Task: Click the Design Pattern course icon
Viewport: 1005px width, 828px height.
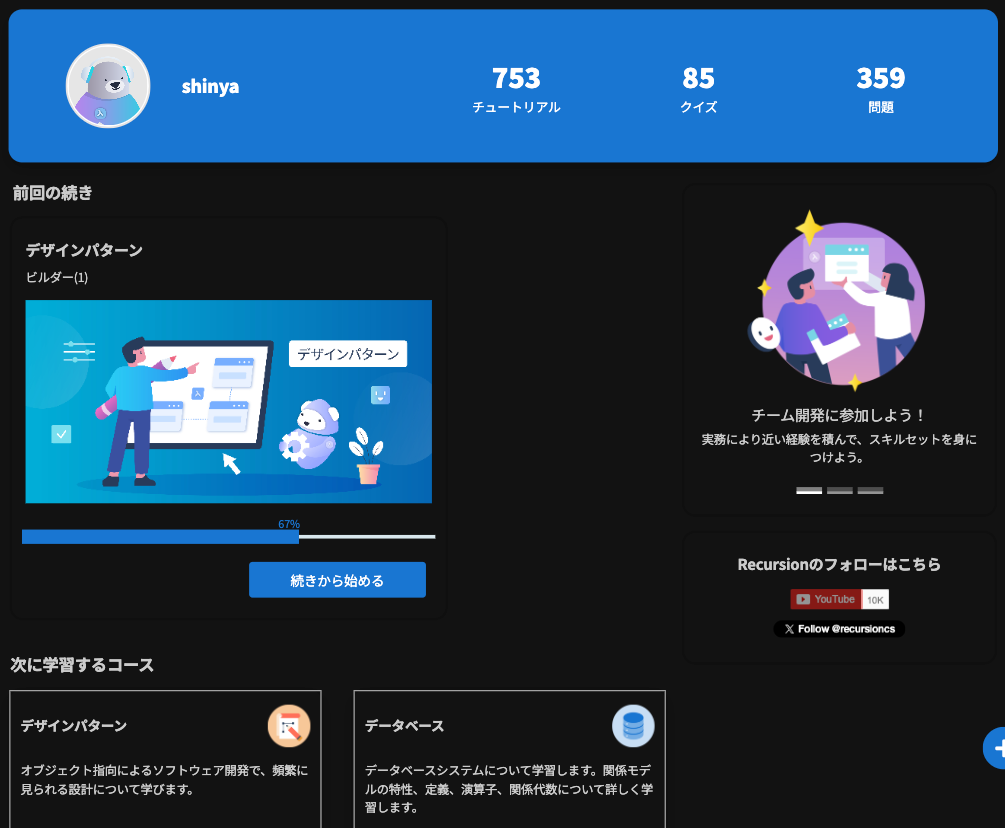Action: pos(289,726)
